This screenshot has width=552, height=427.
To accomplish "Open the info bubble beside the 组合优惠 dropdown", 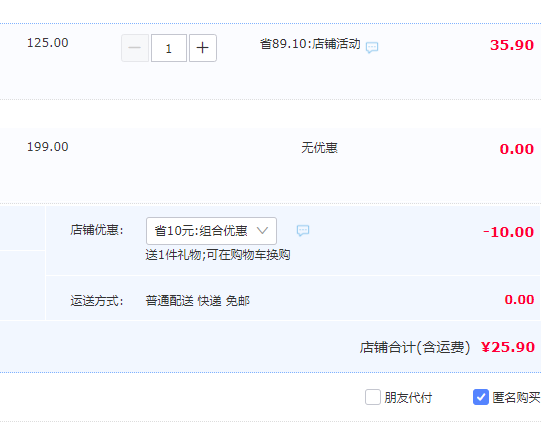I will (x=303, y=231).
